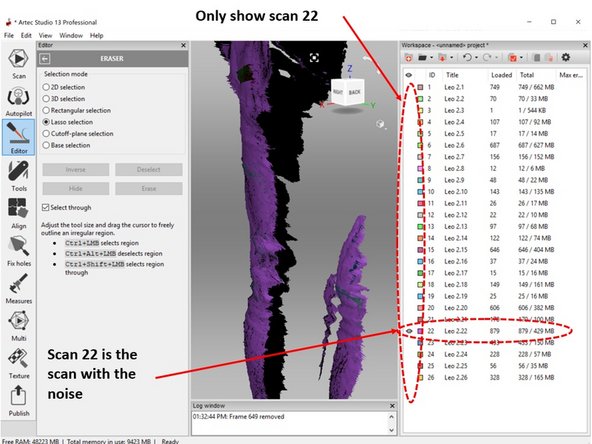
Task: Click the Erase button
Action: coord(149,188)
